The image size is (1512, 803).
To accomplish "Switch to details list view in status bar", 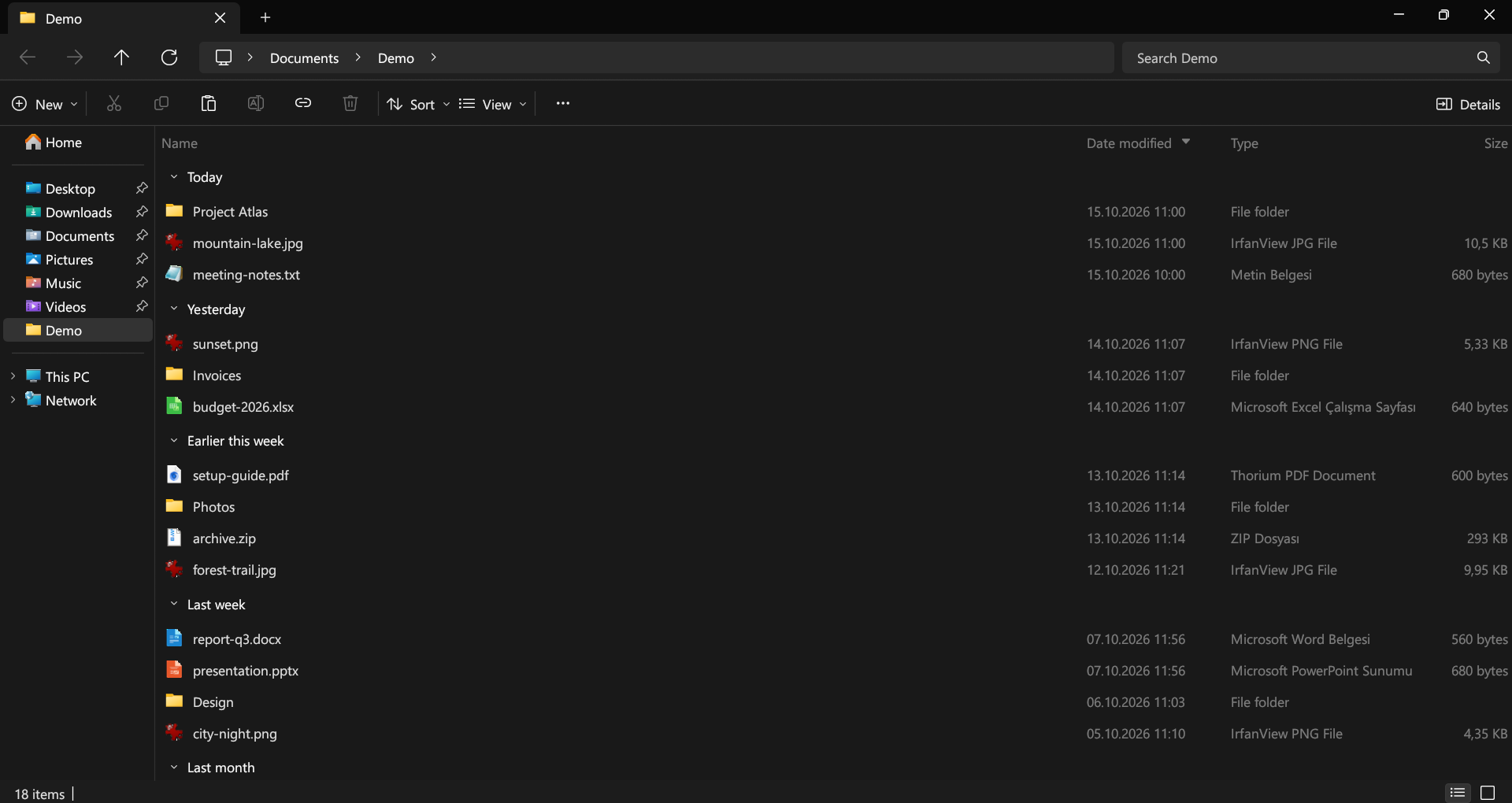I will point(1458,793).
